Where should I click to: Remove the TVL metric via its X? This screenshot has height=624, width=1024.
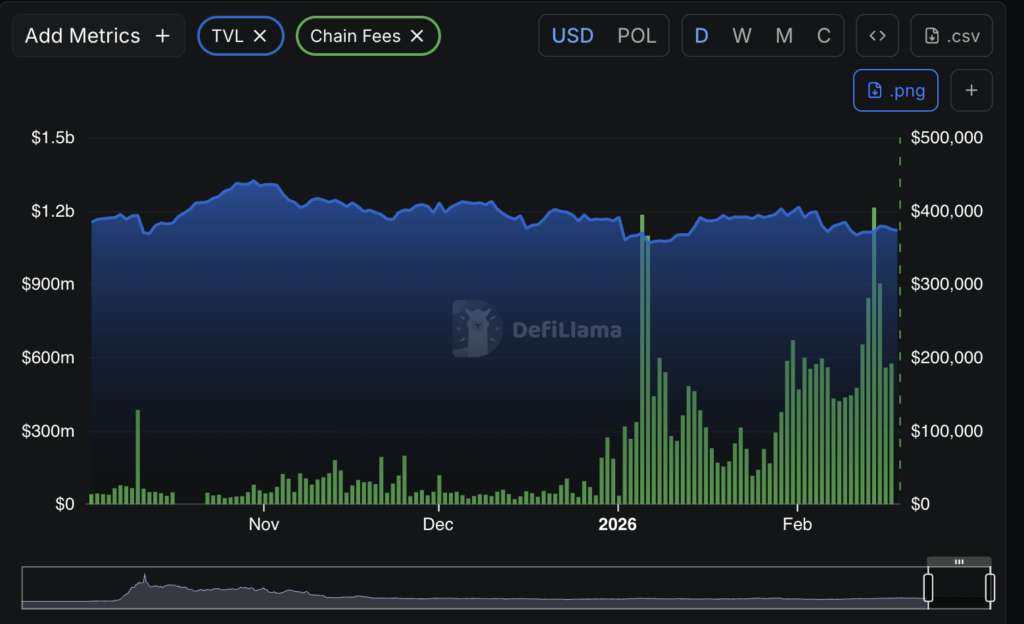coord(261,35)
